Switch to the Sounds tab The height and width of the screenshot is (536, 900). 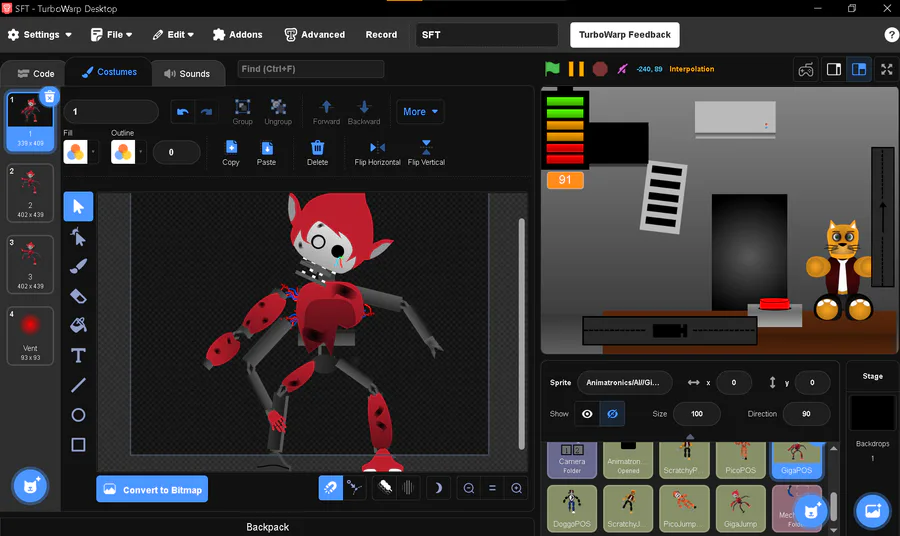coord(187,73)
